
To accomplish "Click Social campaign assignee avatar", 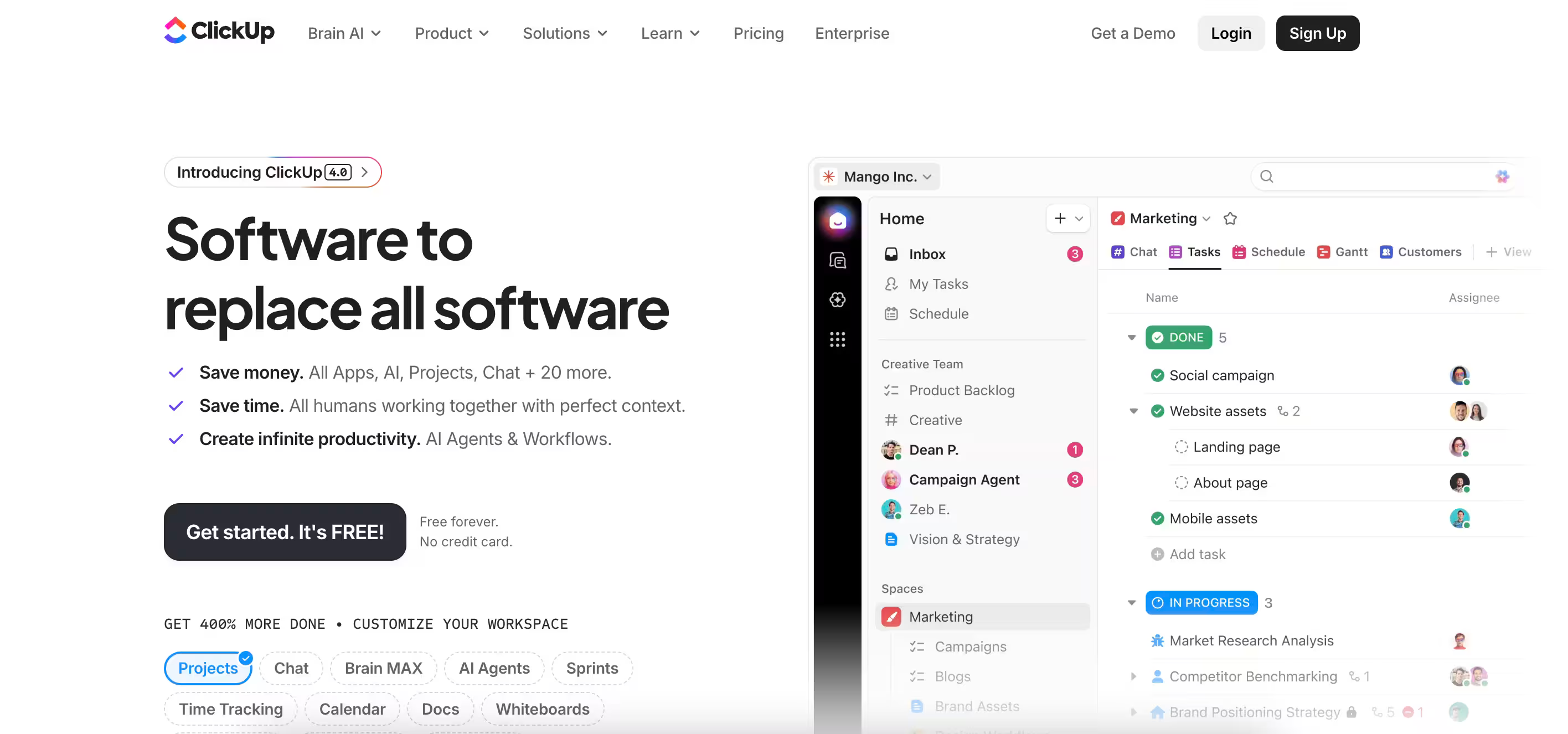I will coord(1459,375).
